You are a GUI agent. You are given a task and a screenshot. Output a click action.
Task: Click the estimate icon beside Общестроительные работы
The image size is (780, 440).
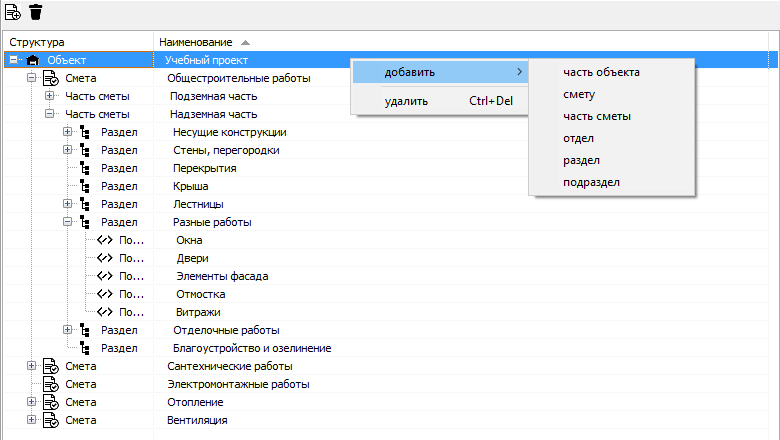coord(51,78)
